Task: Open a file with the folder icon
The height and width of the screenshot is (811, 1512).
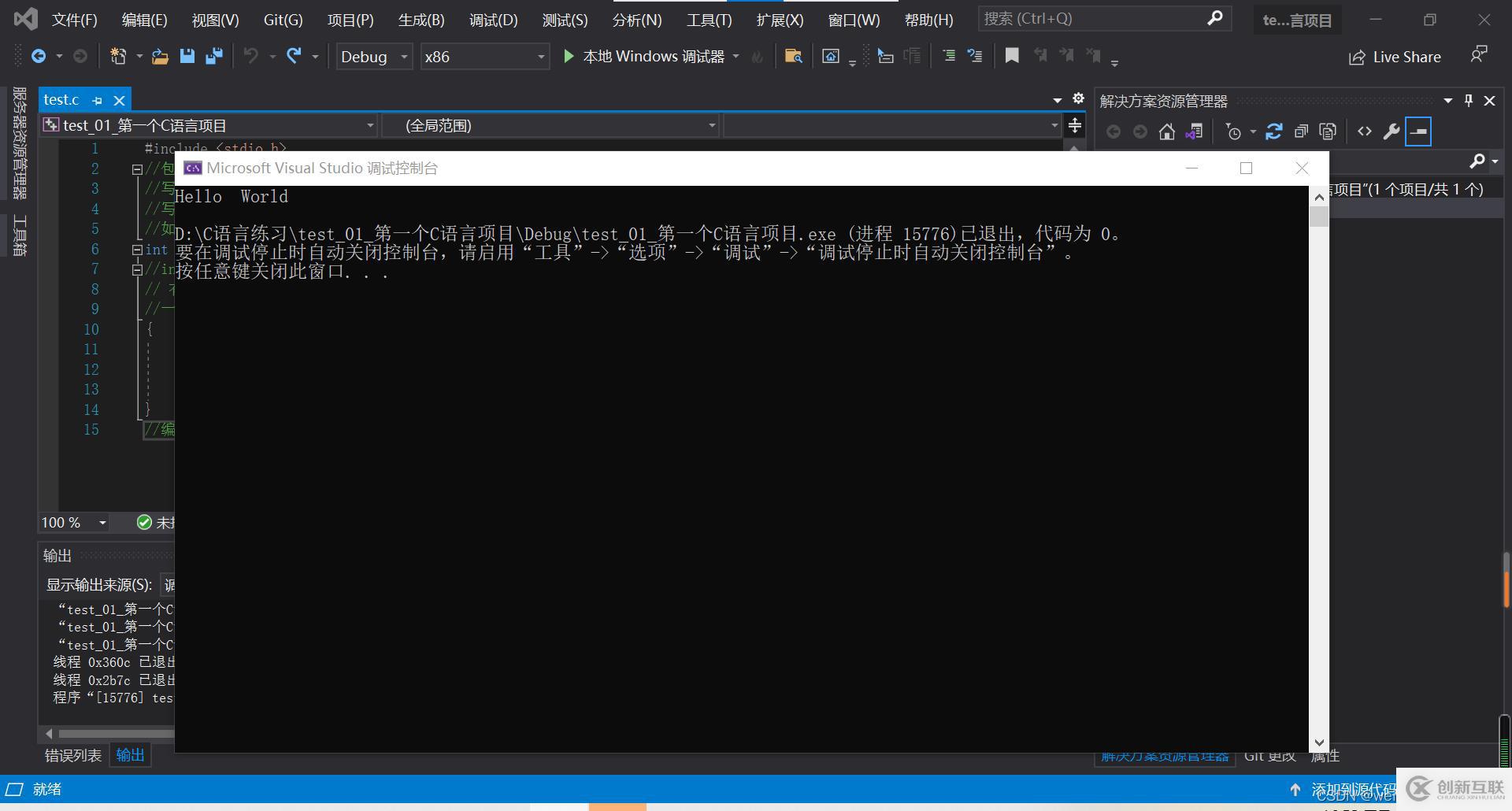Action: (x=160, y=56)
